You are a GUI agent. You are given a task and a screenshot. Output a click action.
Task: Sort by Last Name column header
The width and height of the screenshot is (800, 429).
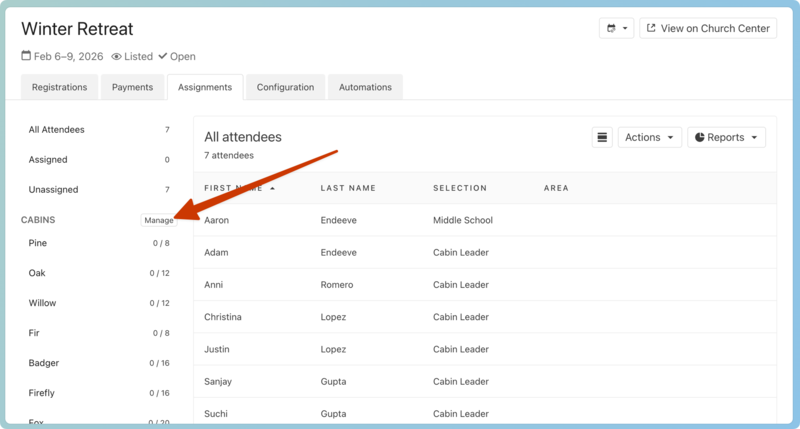point(348,188)
